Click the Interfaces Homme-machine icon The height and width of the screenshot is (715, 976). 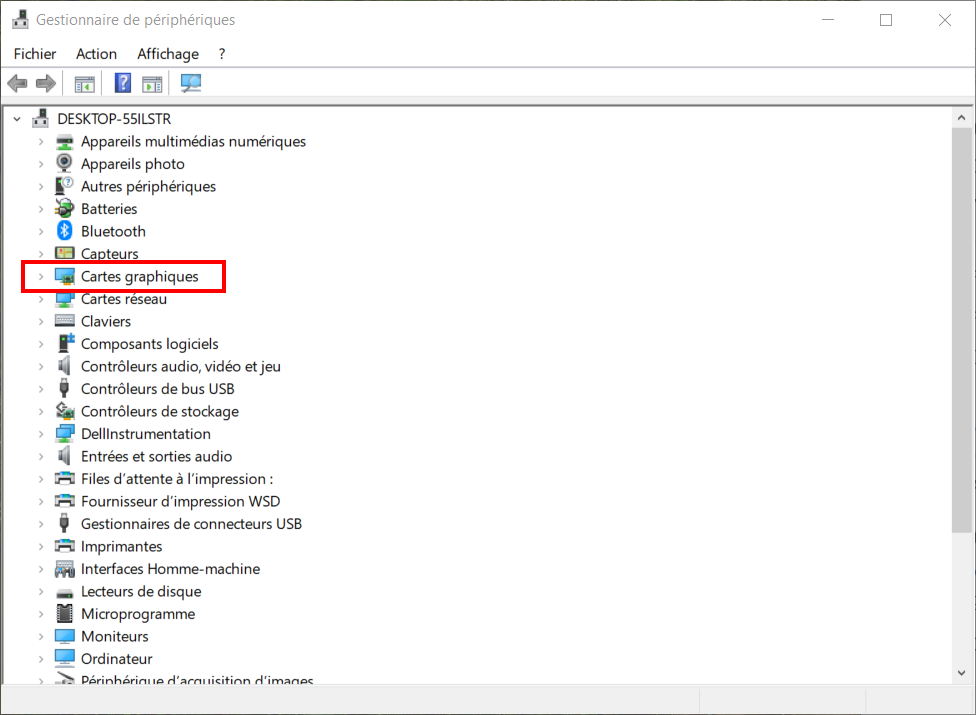64,569
